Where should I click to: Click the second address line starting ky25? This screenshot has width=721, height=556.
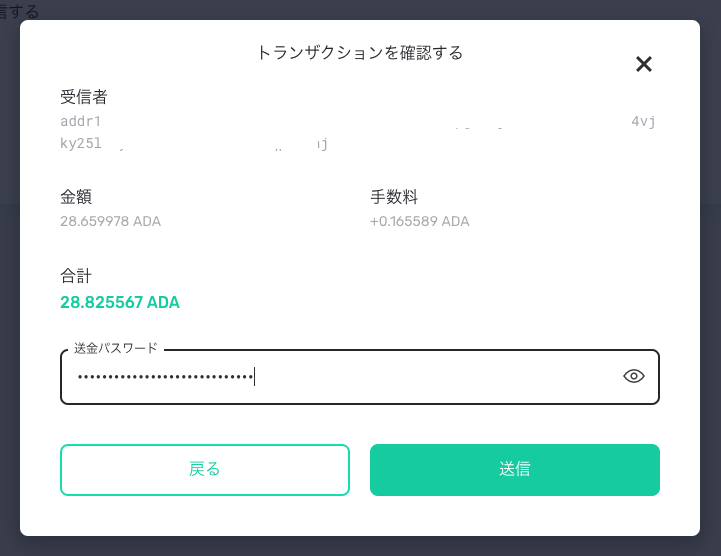click(79, 143)
